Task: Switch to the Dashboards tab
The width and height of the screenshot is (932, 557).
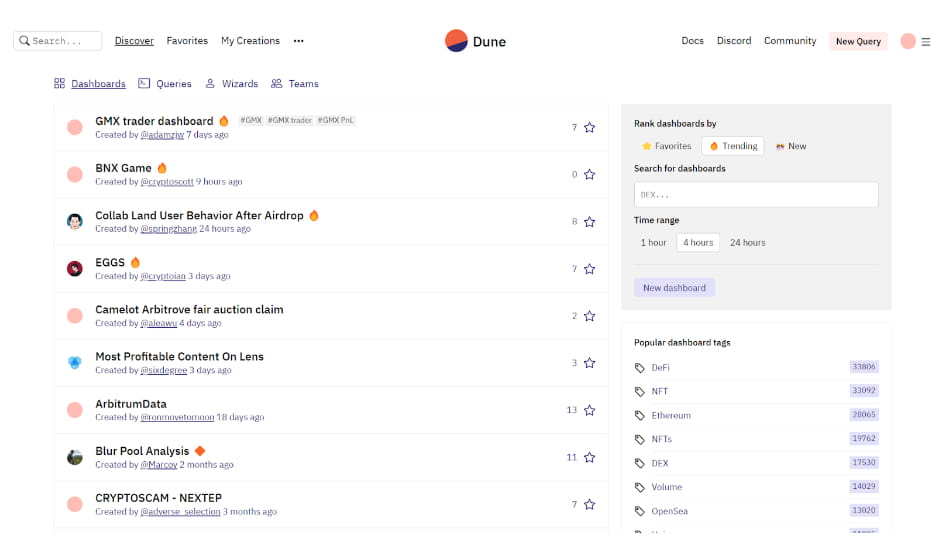Action: click(x=90, y=84)
